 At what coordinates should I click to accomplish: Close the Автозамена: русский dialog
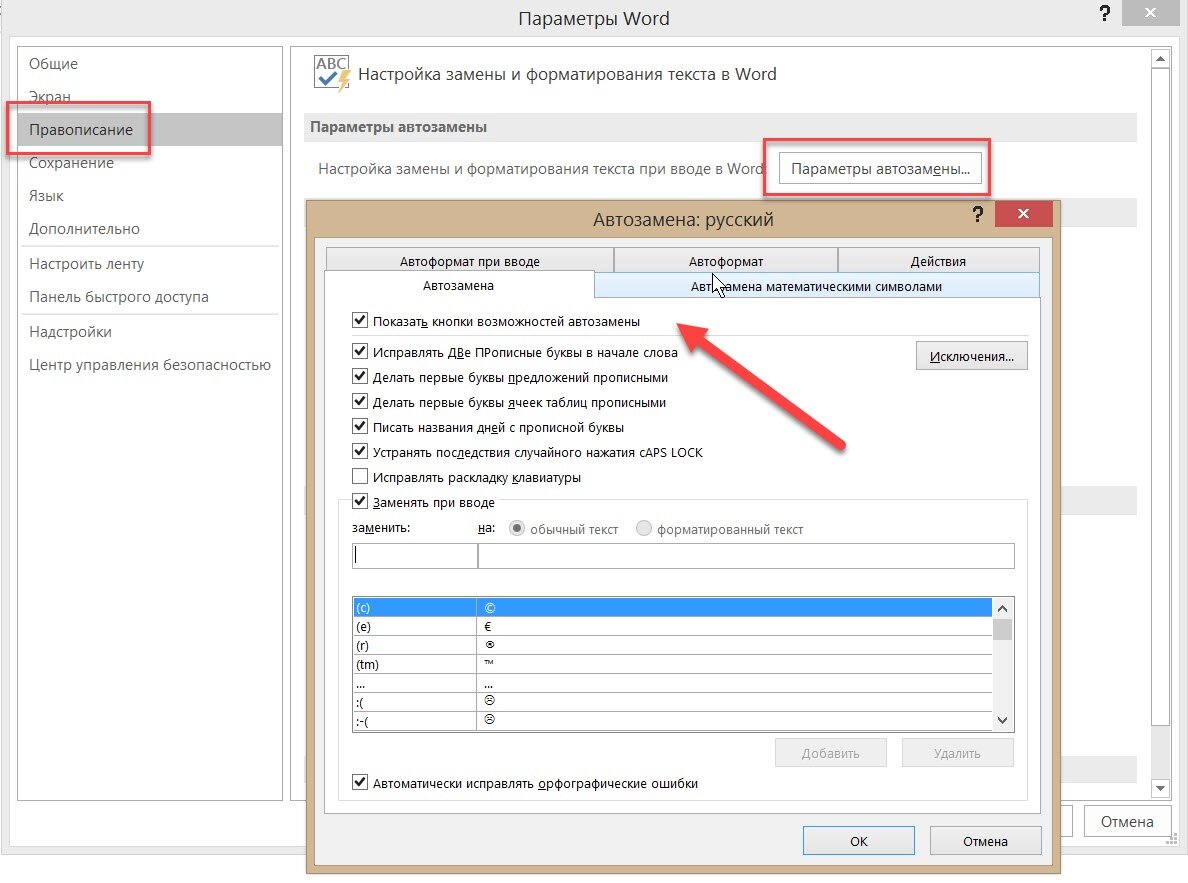[1023, 214]
